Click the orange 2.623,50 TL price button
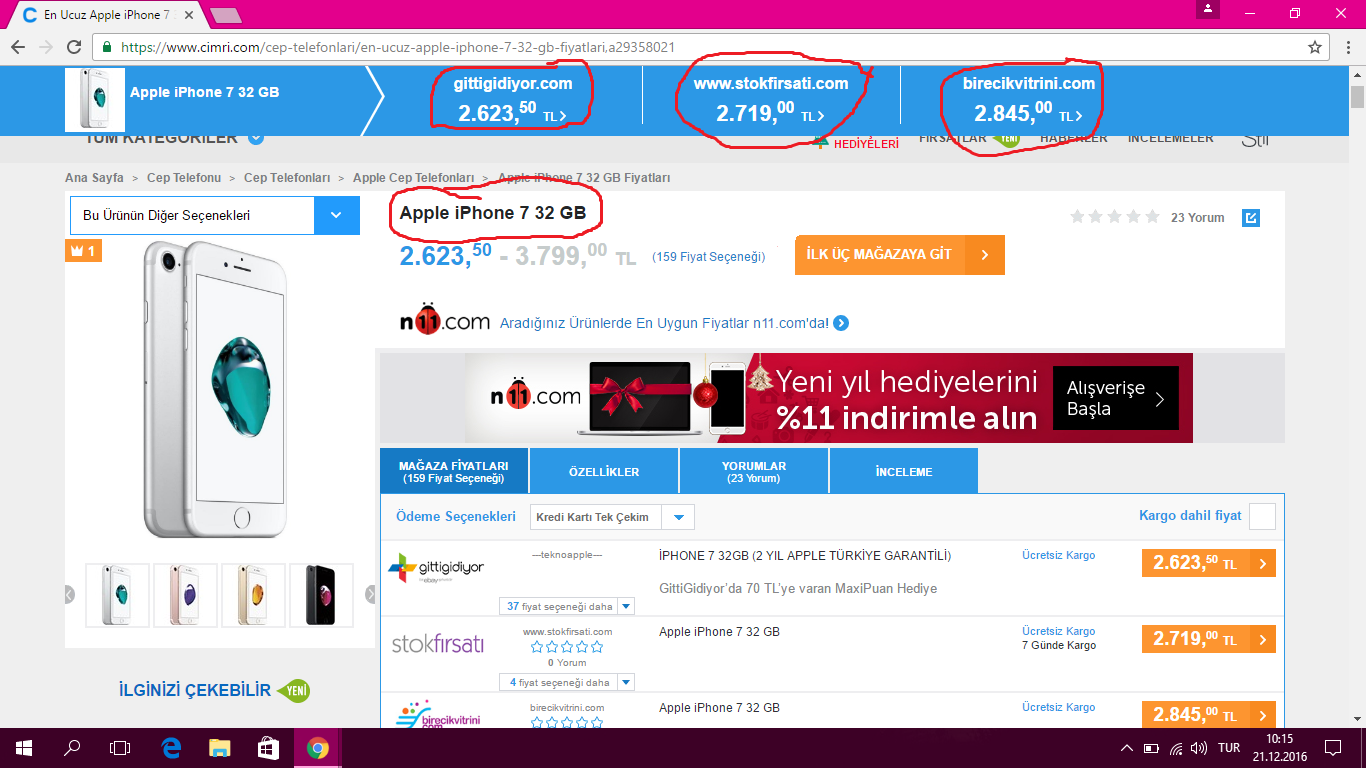The height and width of the screenshot is (768, 1366). click(1209, 563)
